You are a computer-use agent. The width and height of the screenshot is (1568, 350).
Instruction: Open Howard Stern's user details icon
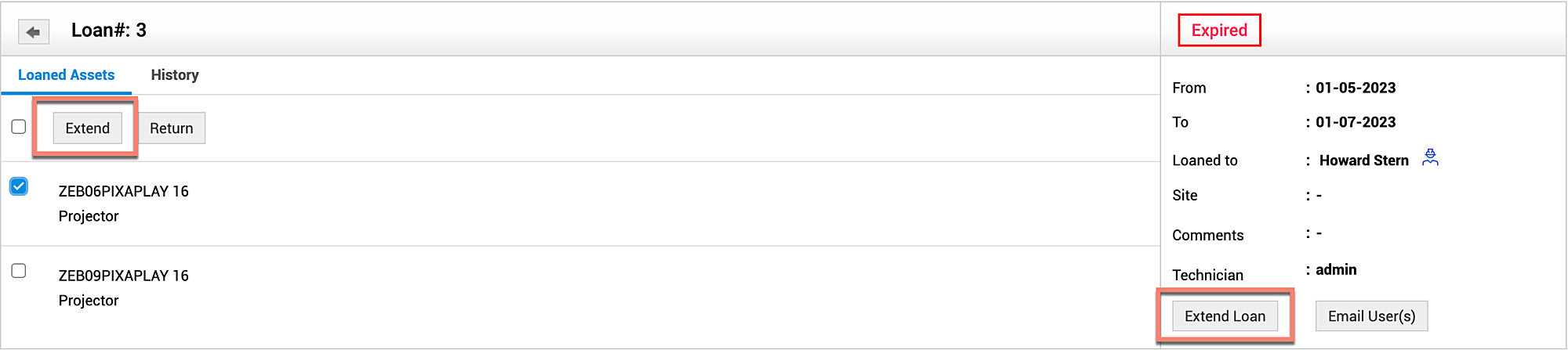click(1430, 158)
